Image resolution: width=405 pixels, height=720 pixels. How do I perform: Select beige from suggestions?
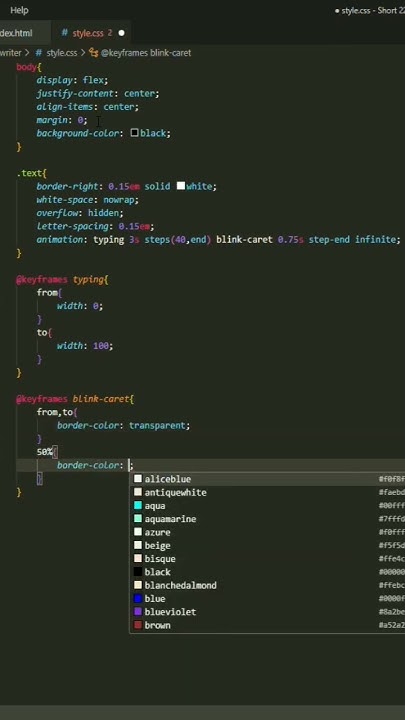coord(267,546)
